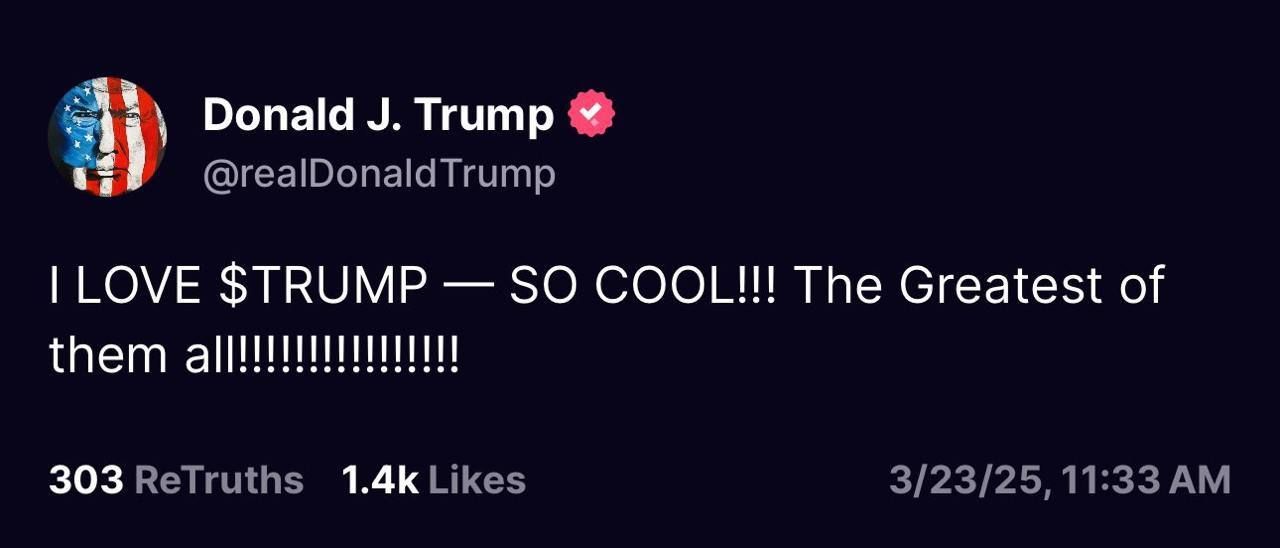Click the $TRUMP cashtag in the post
This screenshot has height=548, width=1280.
tap(321, 286)
